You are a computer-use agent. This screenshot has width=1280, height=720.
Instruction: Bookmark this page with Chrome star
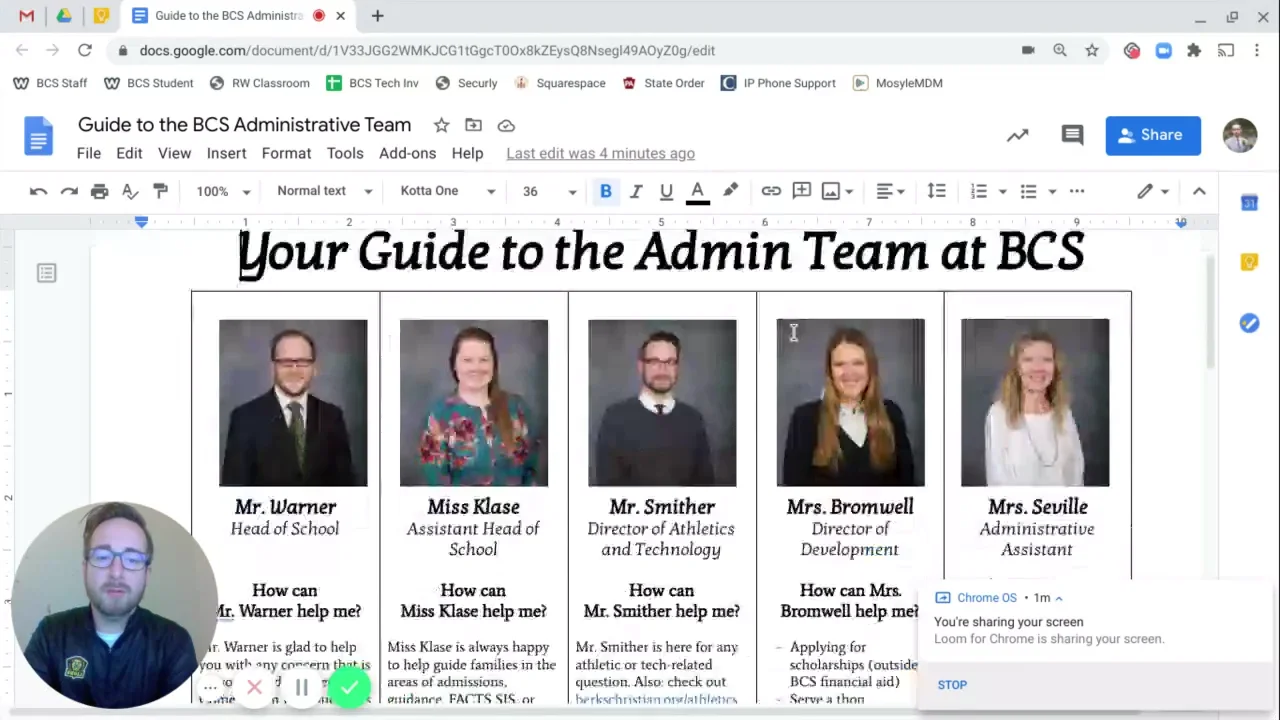1092,50
